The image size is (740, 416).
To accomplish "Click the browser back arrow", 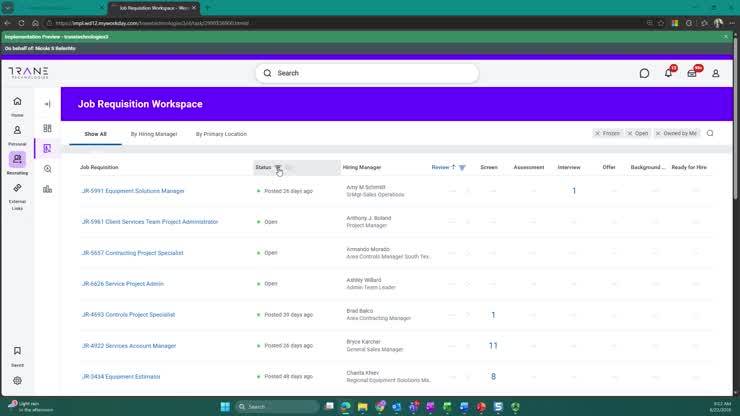I will point(8,23).
